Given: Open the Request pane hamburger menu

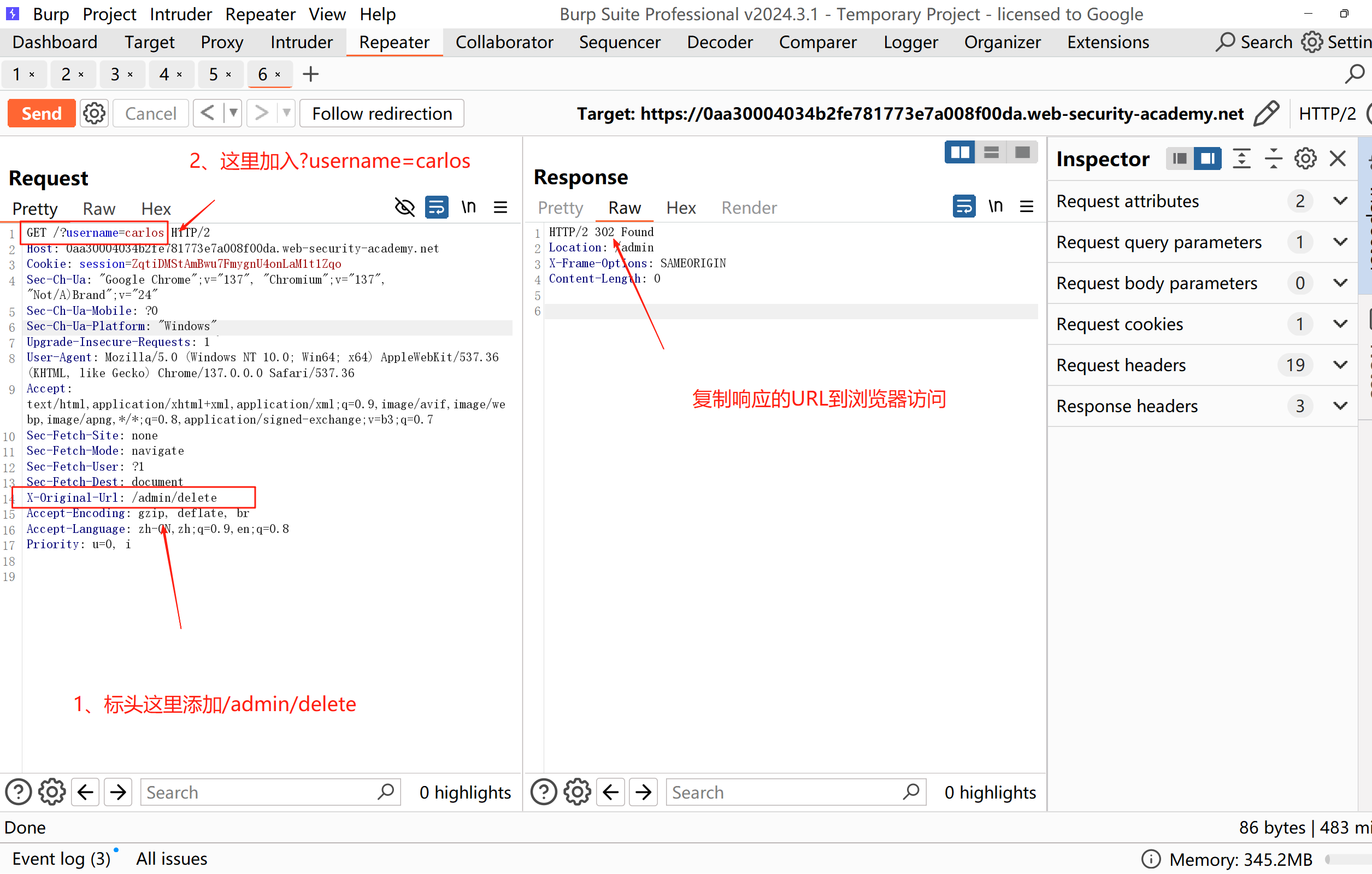Looking at the screenshot, I should [500, 207].
